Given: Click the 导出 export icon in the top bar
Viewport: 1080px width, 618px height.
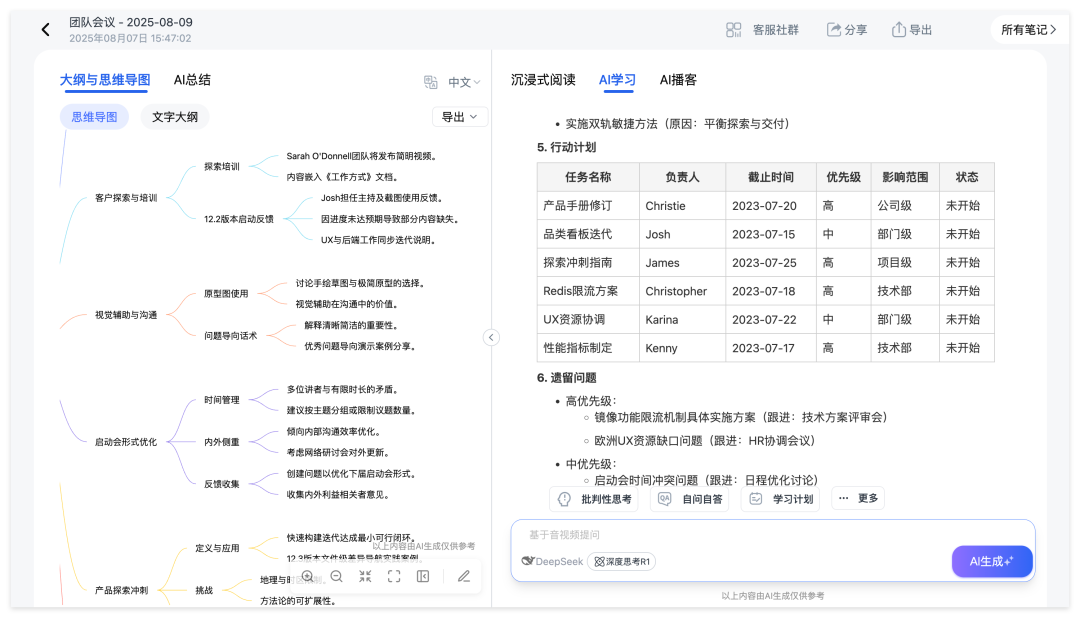Looking at the screenshot, I should coord(910,29).
